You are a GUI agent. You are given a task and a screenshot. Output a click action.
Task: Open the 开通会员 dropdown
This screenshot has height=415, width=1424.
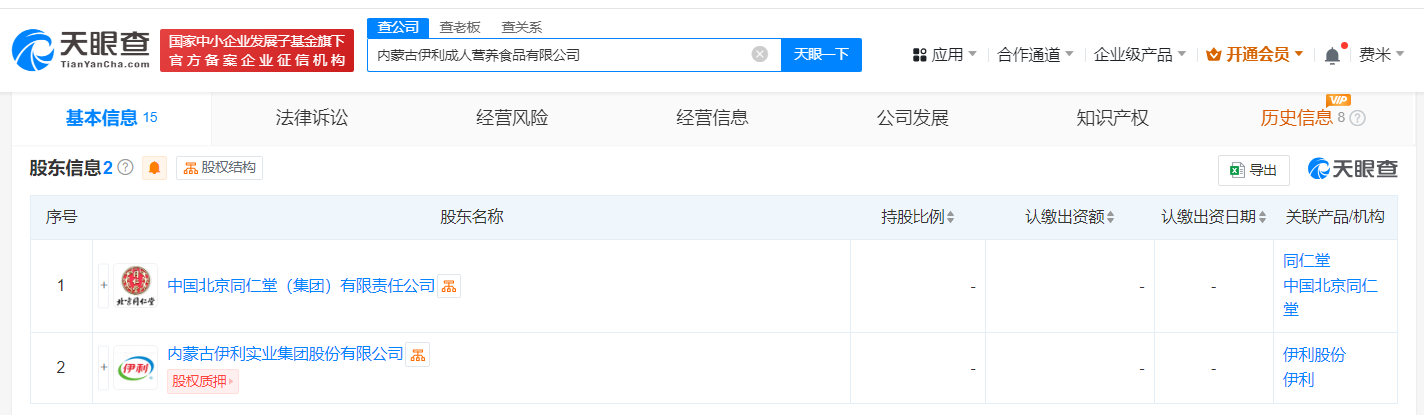point(1255,55)
